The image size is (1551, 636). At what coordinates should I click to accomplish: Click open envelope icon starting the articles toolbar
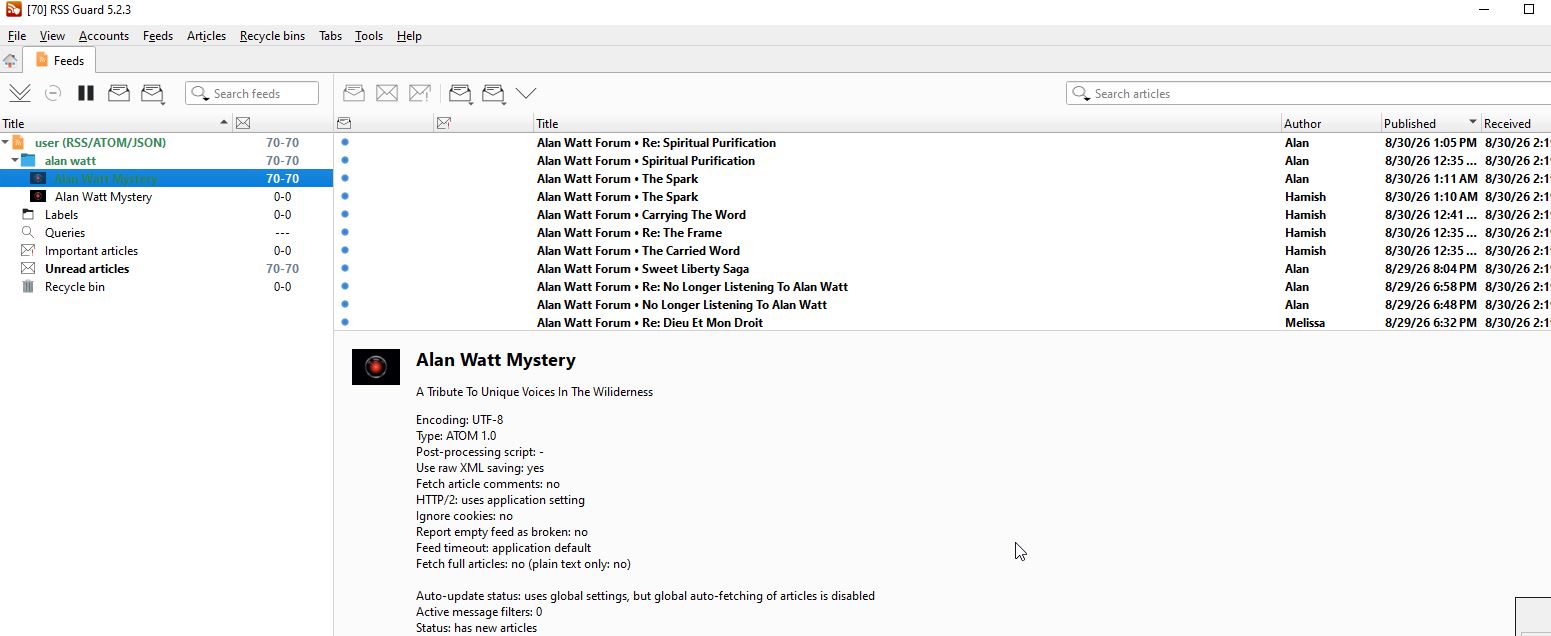[x=354, y=93]
